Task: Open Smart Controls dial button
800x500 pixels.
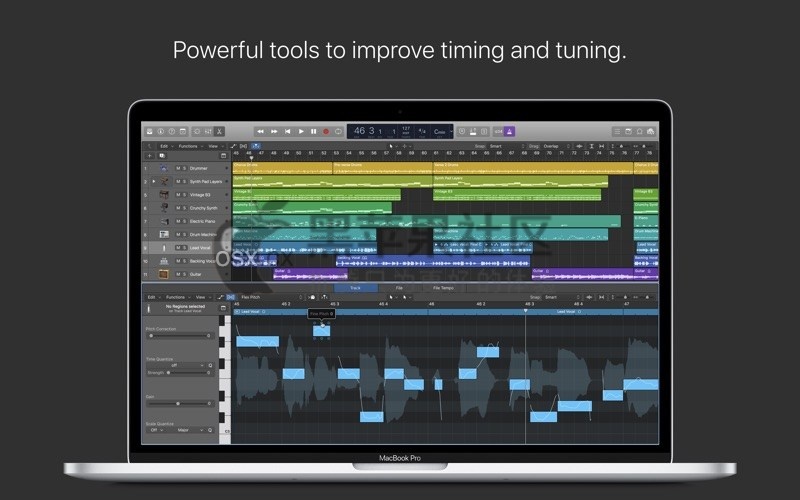Action: pyautogui.click(x=197, y=132)
